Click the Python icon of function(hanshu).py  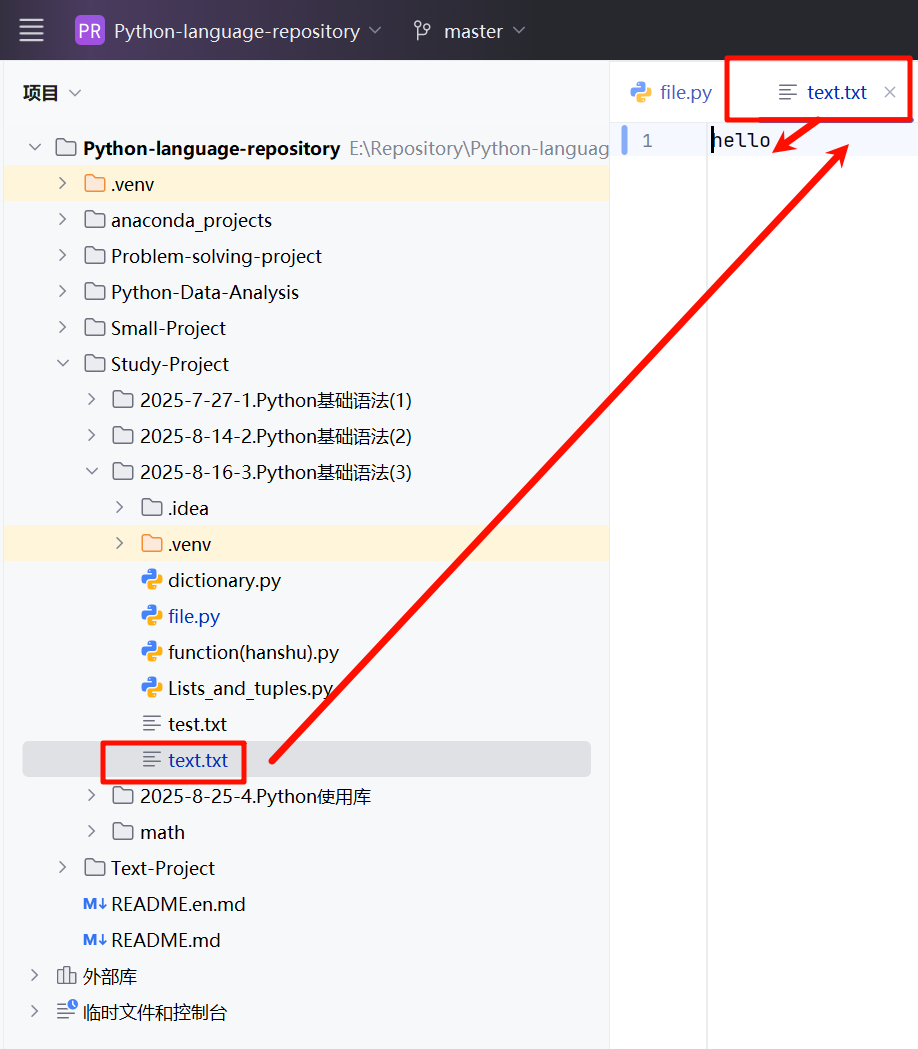[152, 652]
